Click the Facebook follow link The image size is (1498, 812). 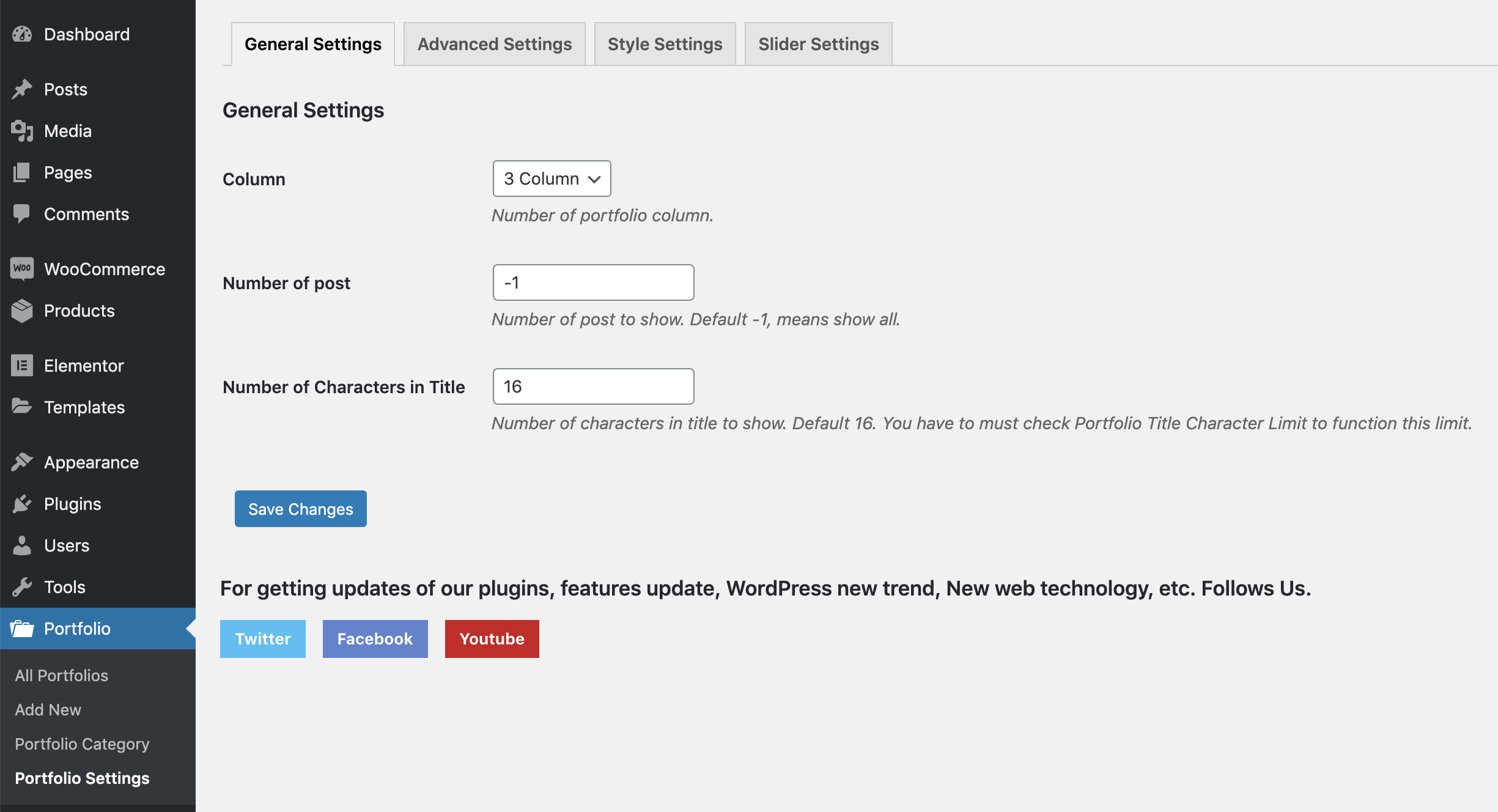374,638
